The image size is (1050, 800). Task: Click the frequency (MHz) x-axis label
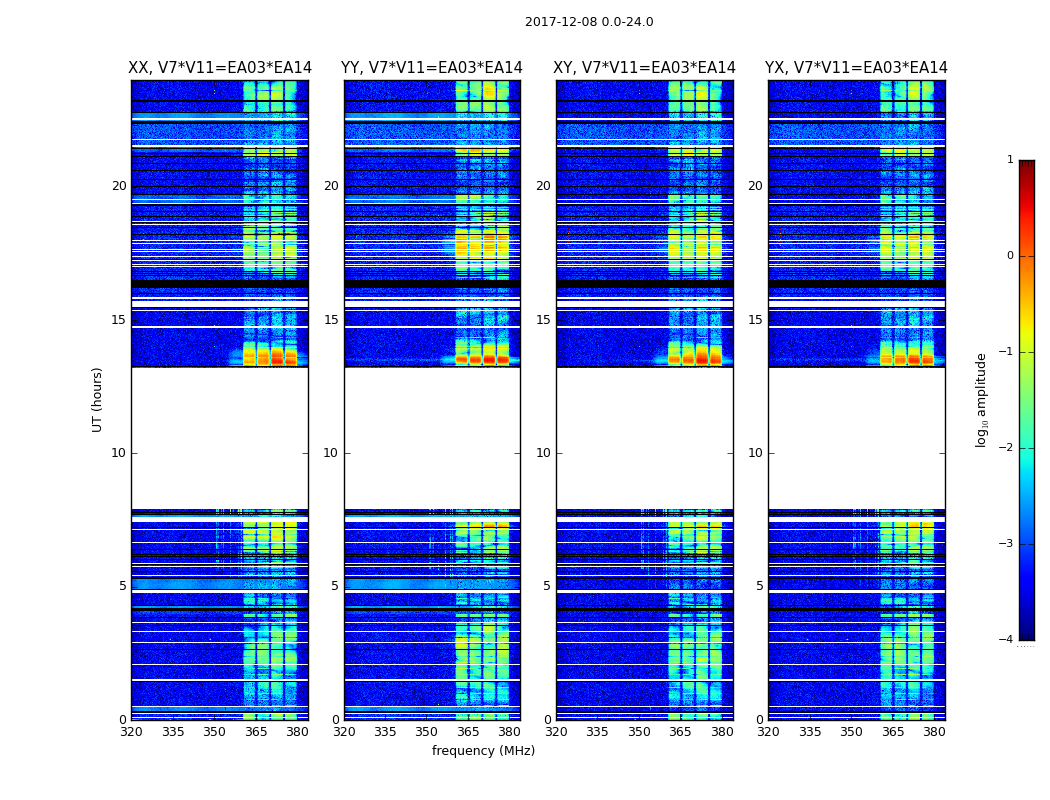pos(483,750)
